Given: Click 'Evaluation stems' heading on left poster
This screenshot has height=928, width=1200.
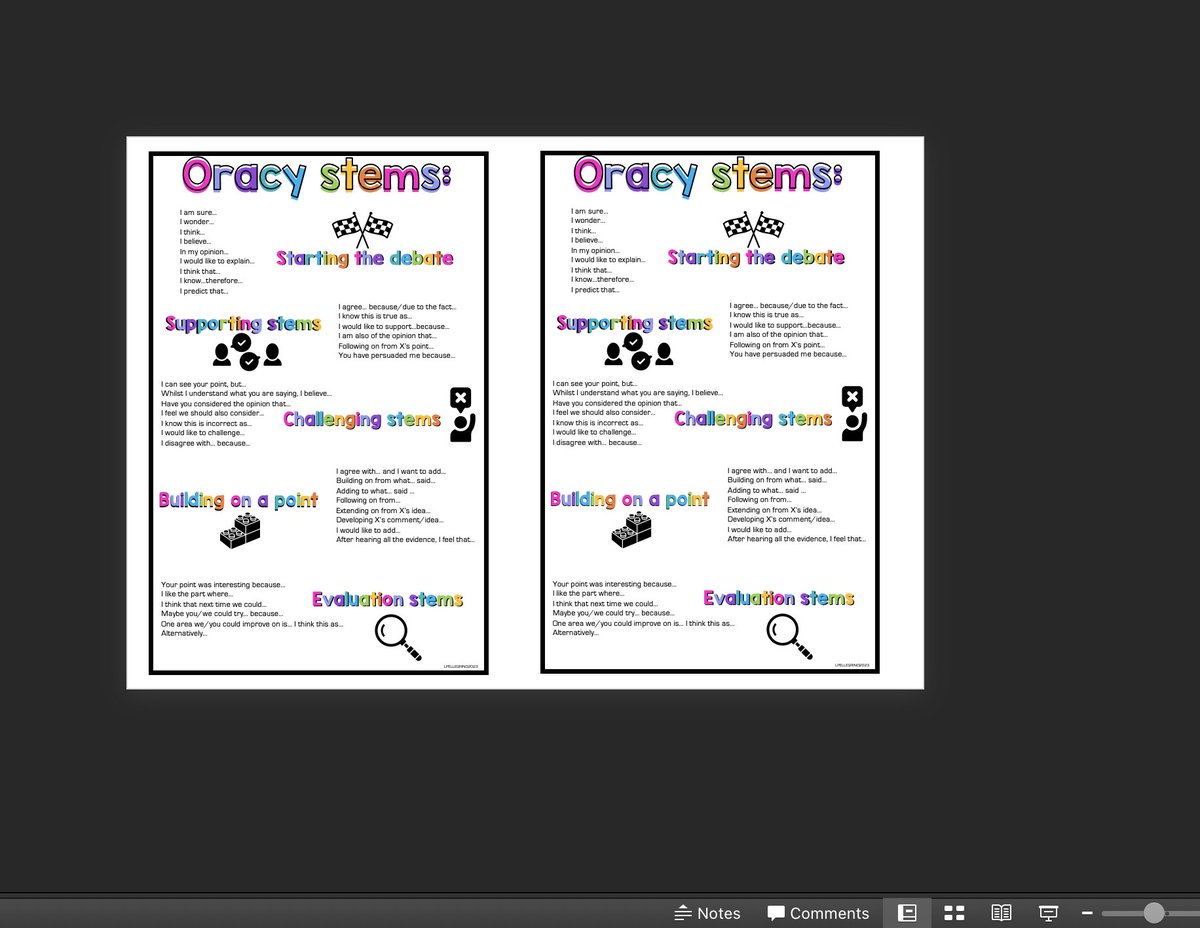Looking at the screenshot, I should (x=387, y=600).
